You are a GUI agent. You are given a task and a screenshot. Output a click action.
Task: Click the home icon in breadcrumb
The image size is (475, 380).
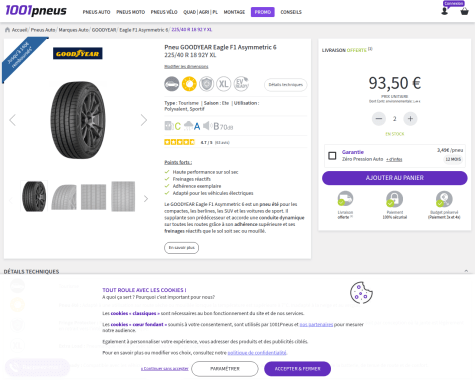[x=7, y=30]
